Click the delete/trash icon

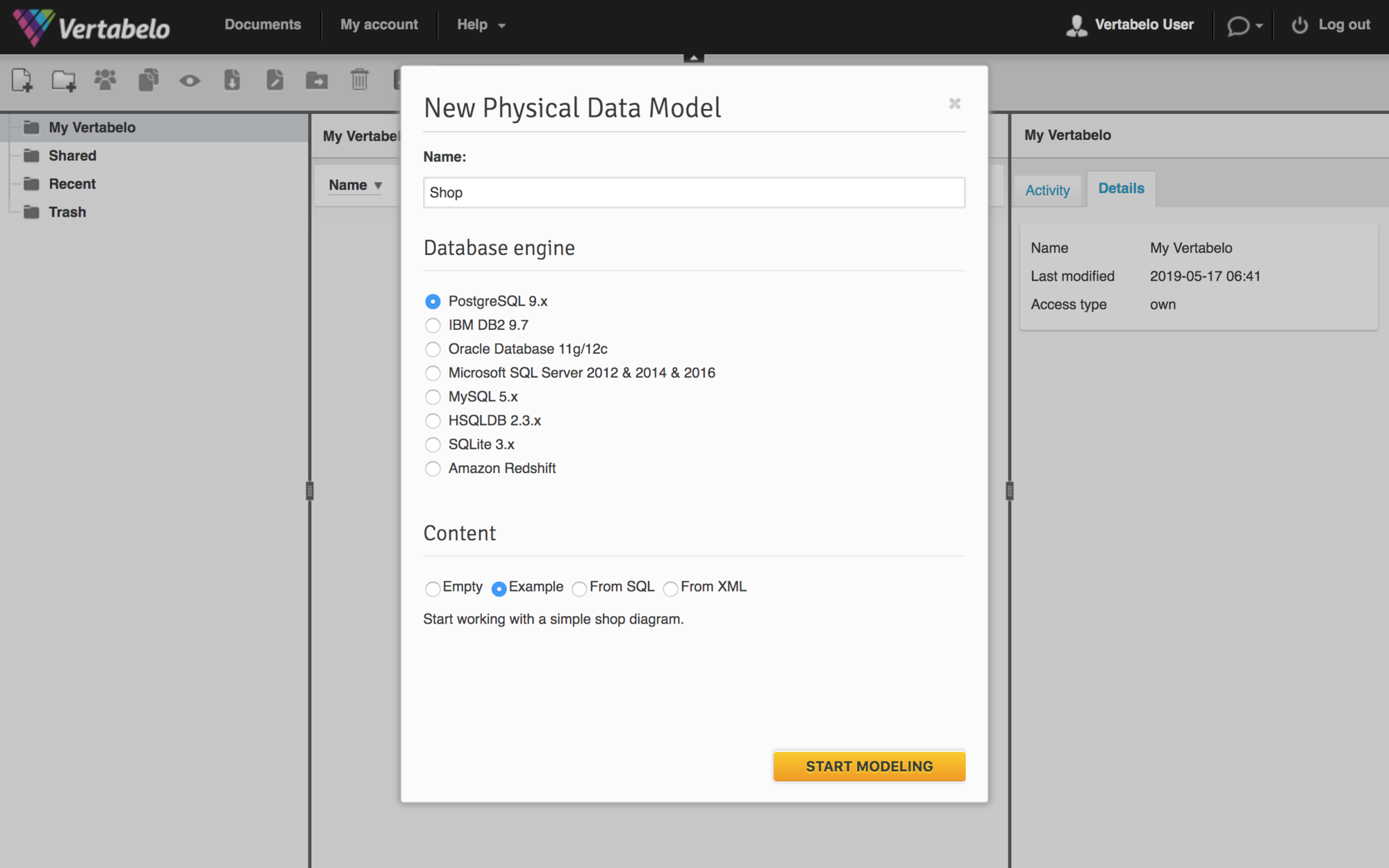coord(360,81)
